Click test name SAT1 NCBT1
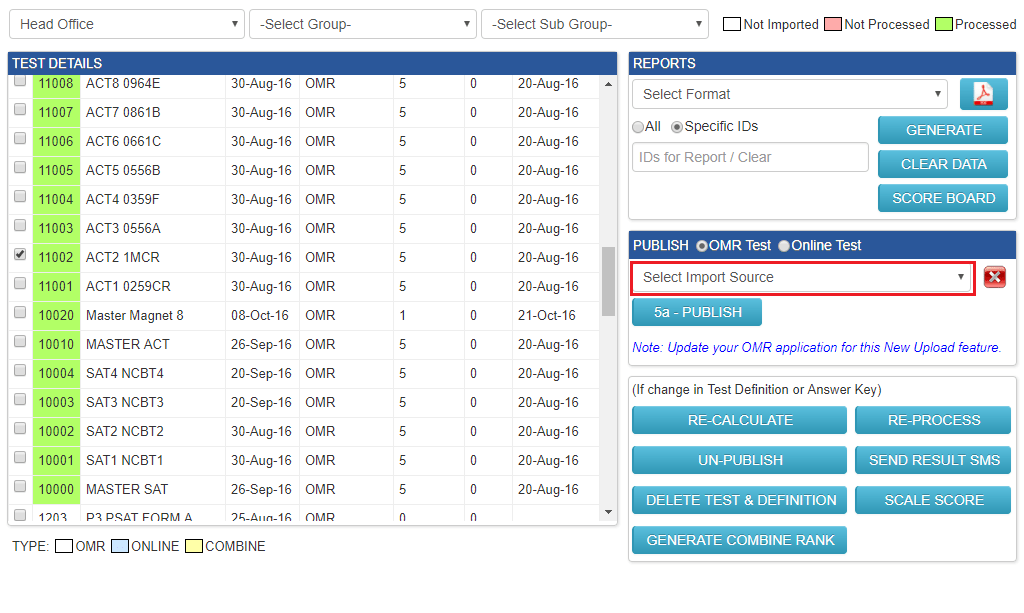1024x613 pixels. 125,460
